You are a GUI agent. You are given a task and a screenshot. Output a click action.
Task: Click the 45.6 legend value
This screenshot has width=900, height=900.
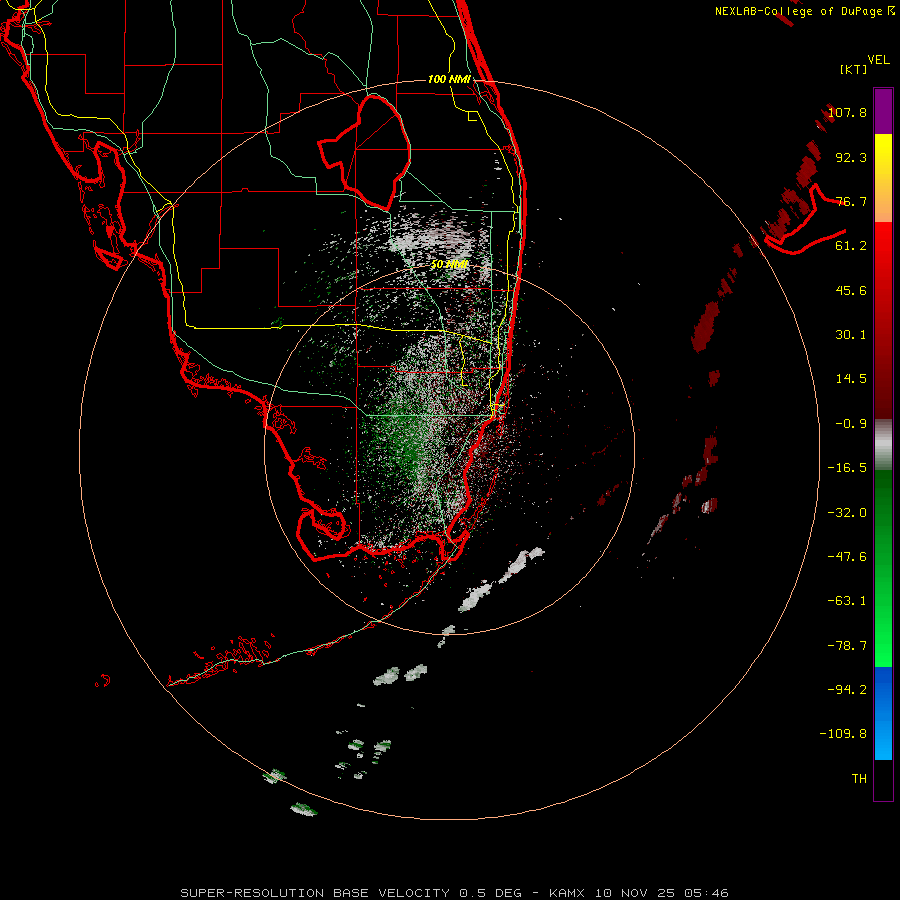[x=851, y=290]
